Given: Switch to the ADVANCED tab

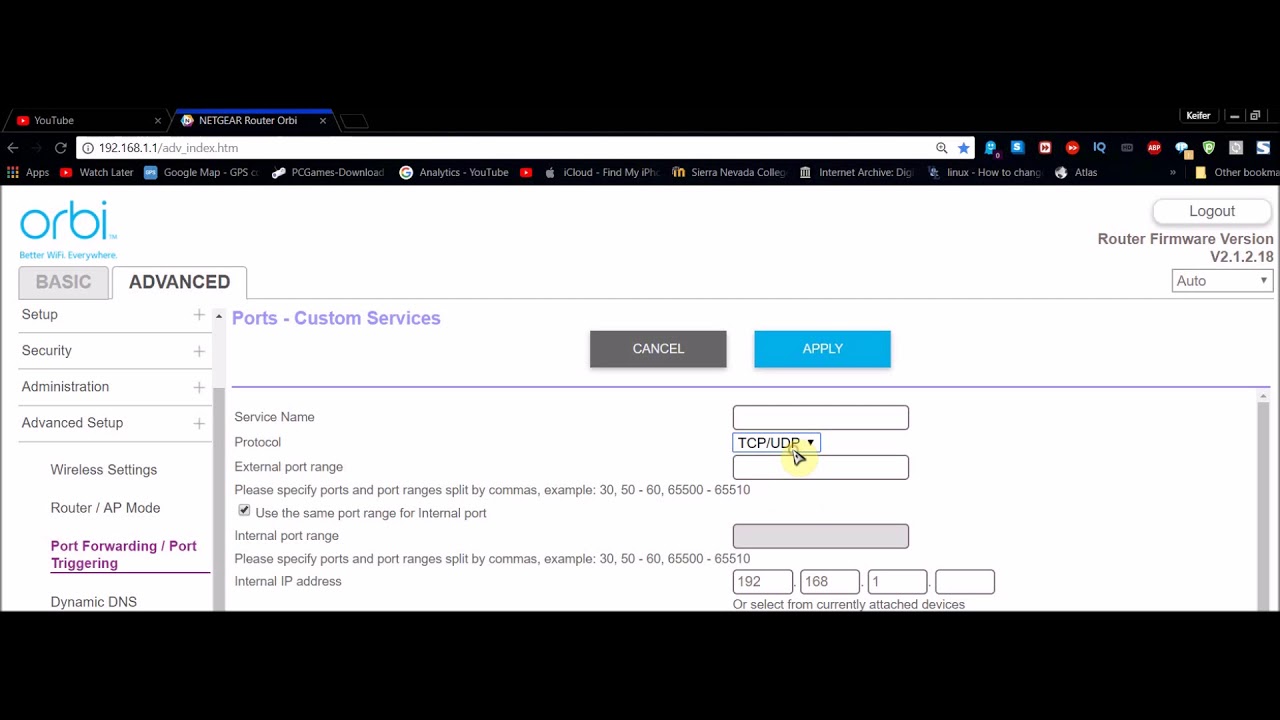Looking at the screenshot, I should (x=179, y=282).
